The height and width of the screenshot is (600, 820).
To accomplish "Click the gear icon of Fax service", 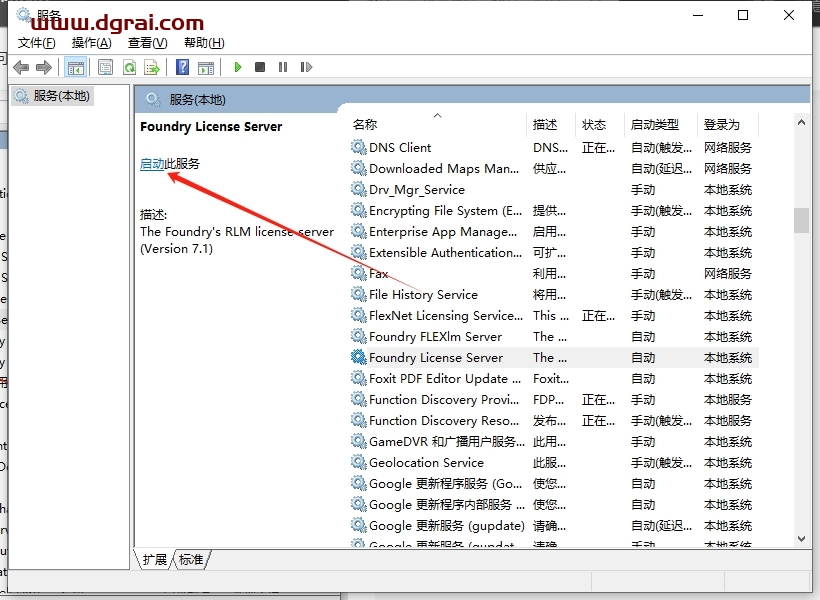I will click(x=358, y=273).
